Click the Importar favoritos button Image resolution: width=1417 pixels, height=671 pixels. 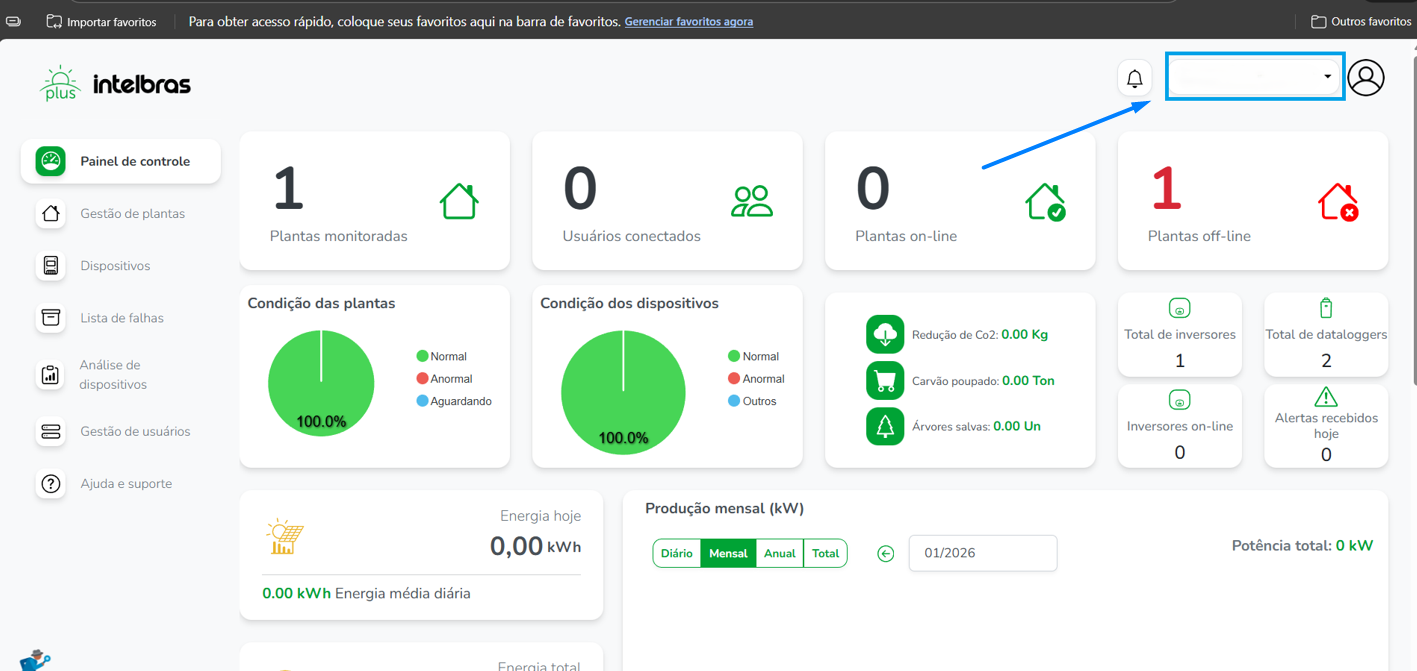coord(102,21)
